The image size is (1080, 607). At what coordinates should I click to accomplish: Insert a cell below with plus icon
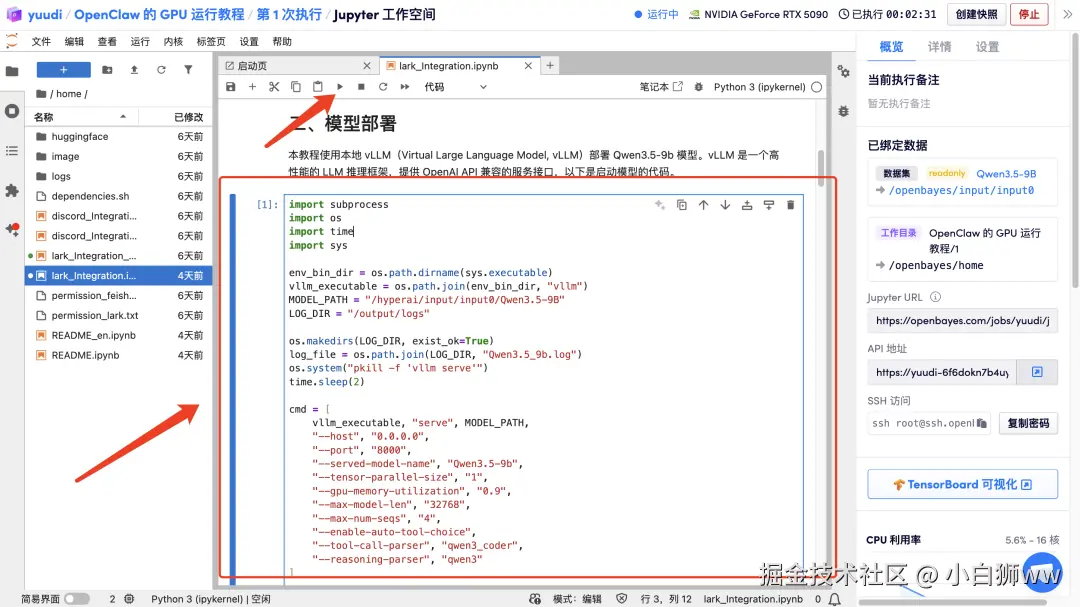(x=252, y=87)
